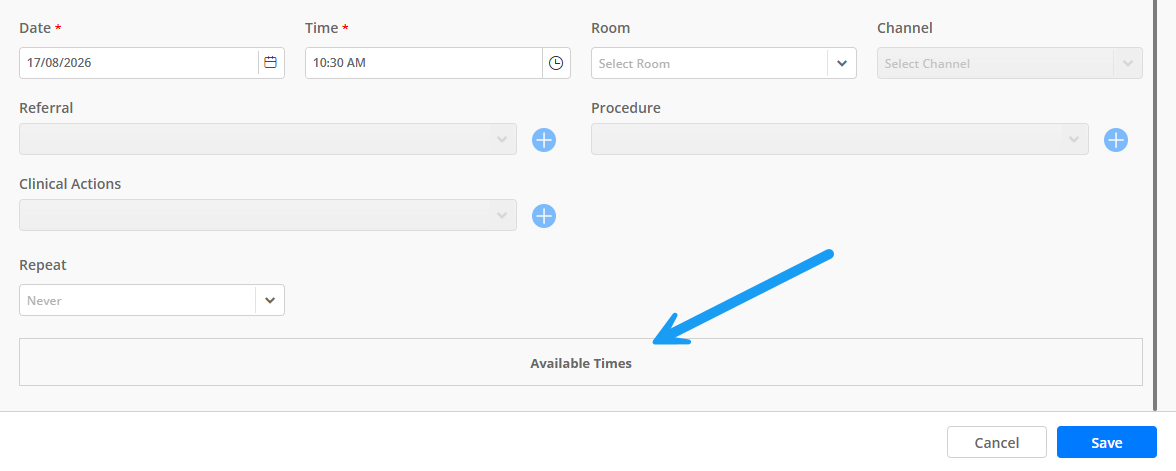Expand the Available Times panel
This screenshot has height=471, width=1176.
tap(580, 362)
